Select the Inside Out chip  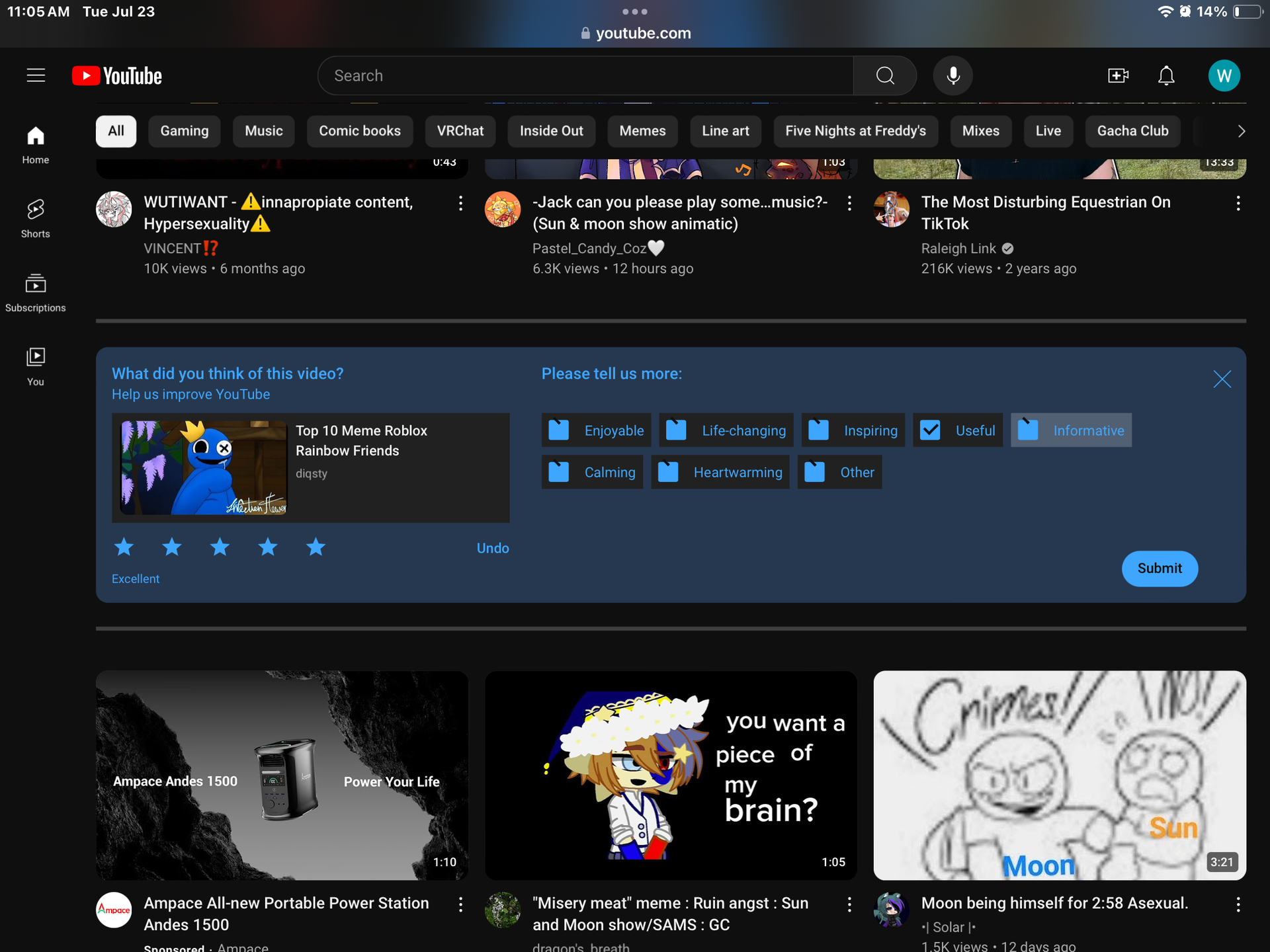pos(552,131)
